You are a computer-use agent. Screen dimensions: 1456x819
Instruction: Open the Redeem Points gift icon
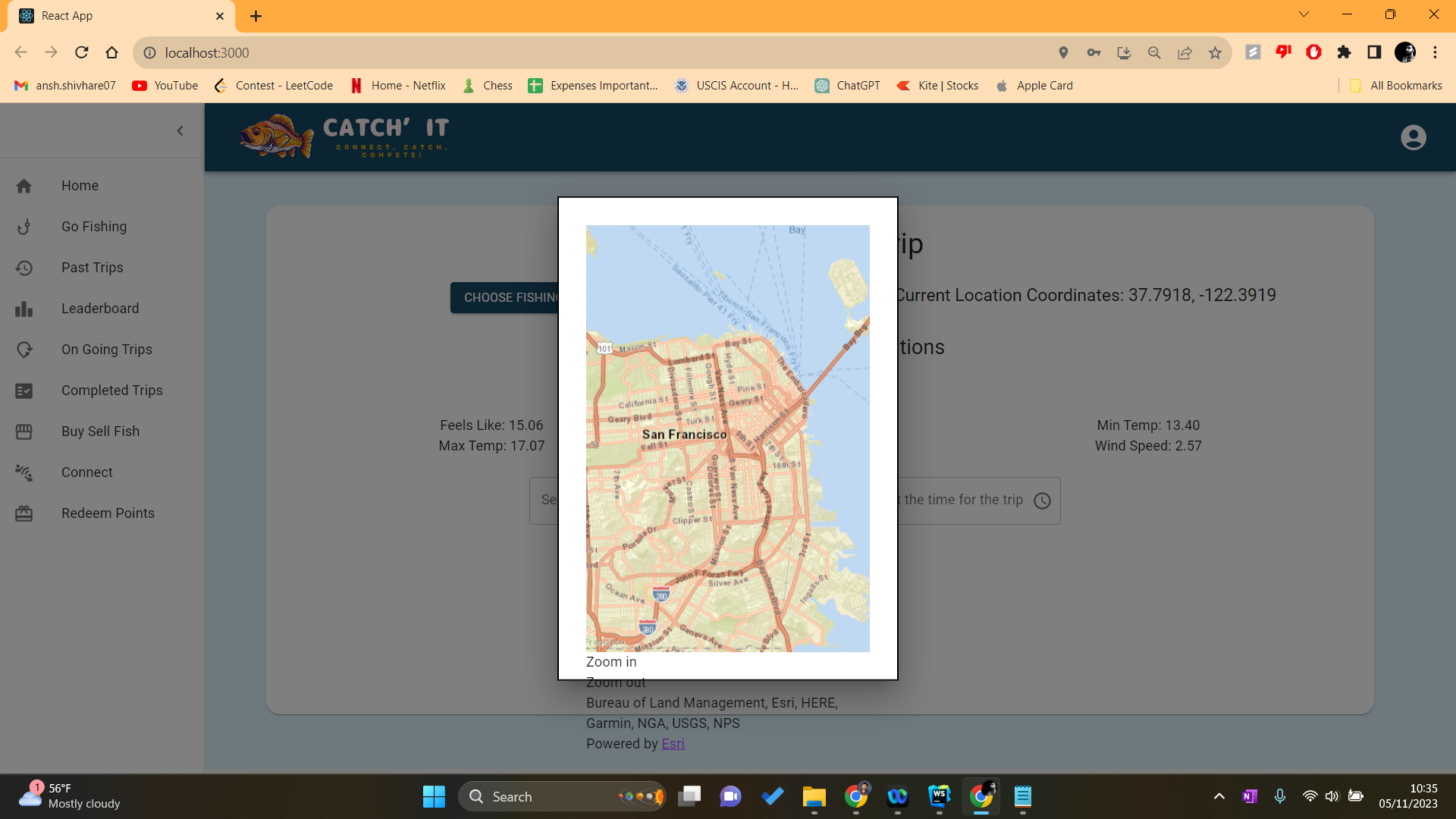pos(24,513)
